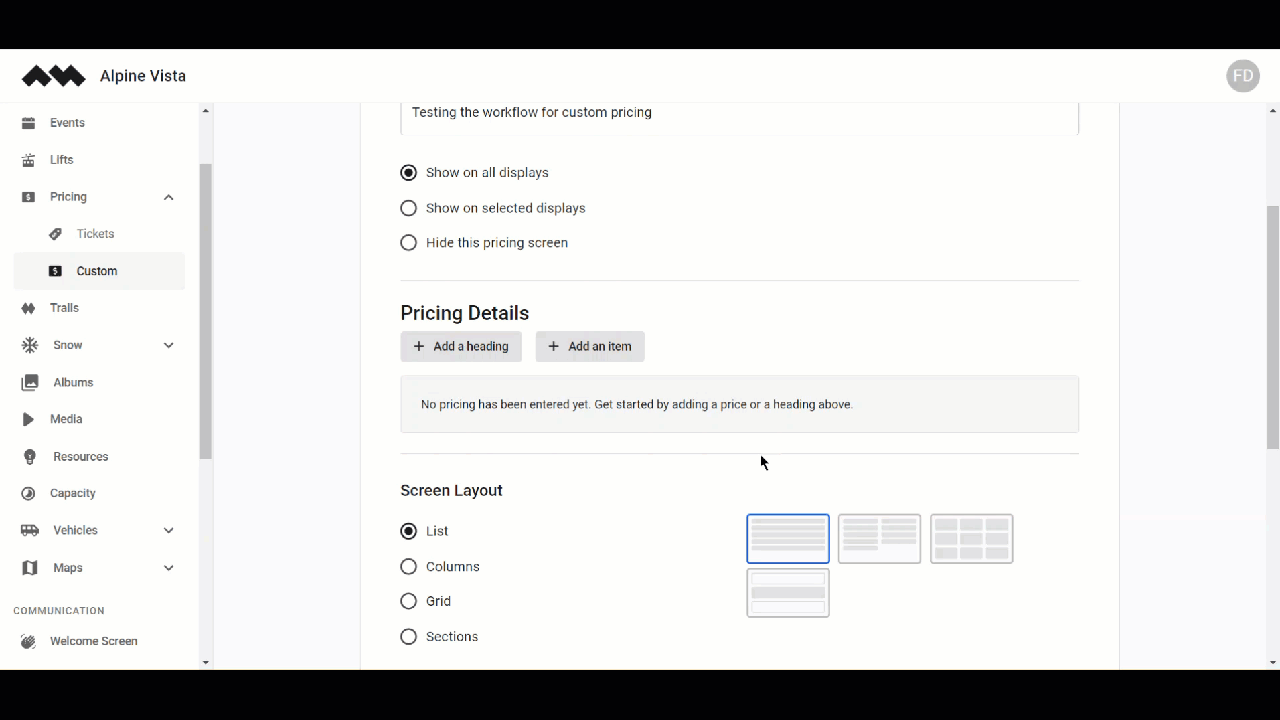The height and width of the screenshot is (720, 1280).
Task: Select Hide this pricing screen radio
Action: pyautogui.click(x=408, y=243)
